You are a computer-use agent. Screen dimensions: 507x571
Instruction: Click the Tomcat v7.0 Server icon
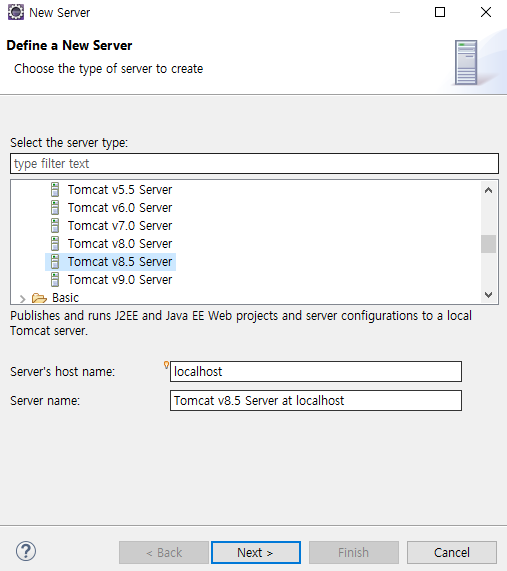(x=55, y=225)
